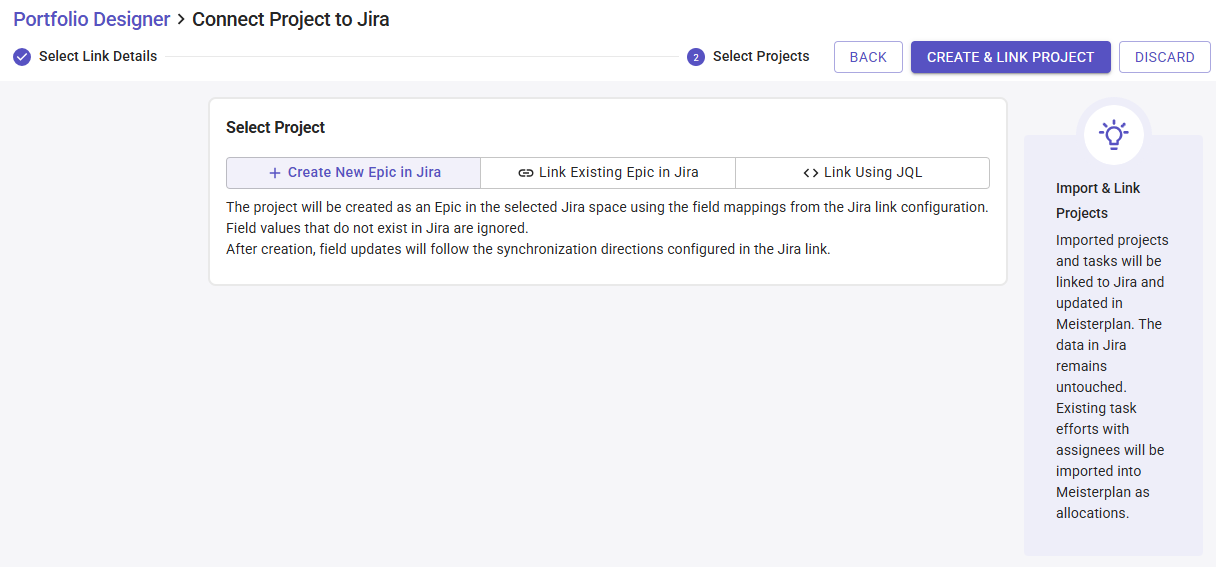1216x567 pixels.
Task: Click the BACK button
Action: click(868, 57)
